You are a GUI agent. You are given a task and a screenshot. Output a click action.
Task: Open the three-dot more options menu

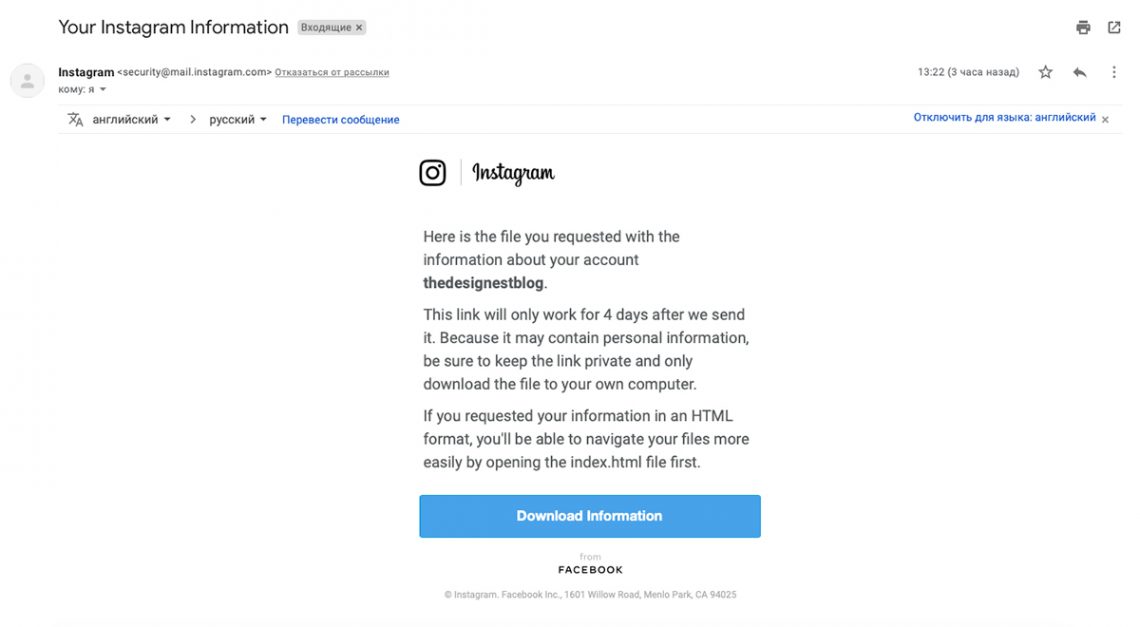(1113, 71)
